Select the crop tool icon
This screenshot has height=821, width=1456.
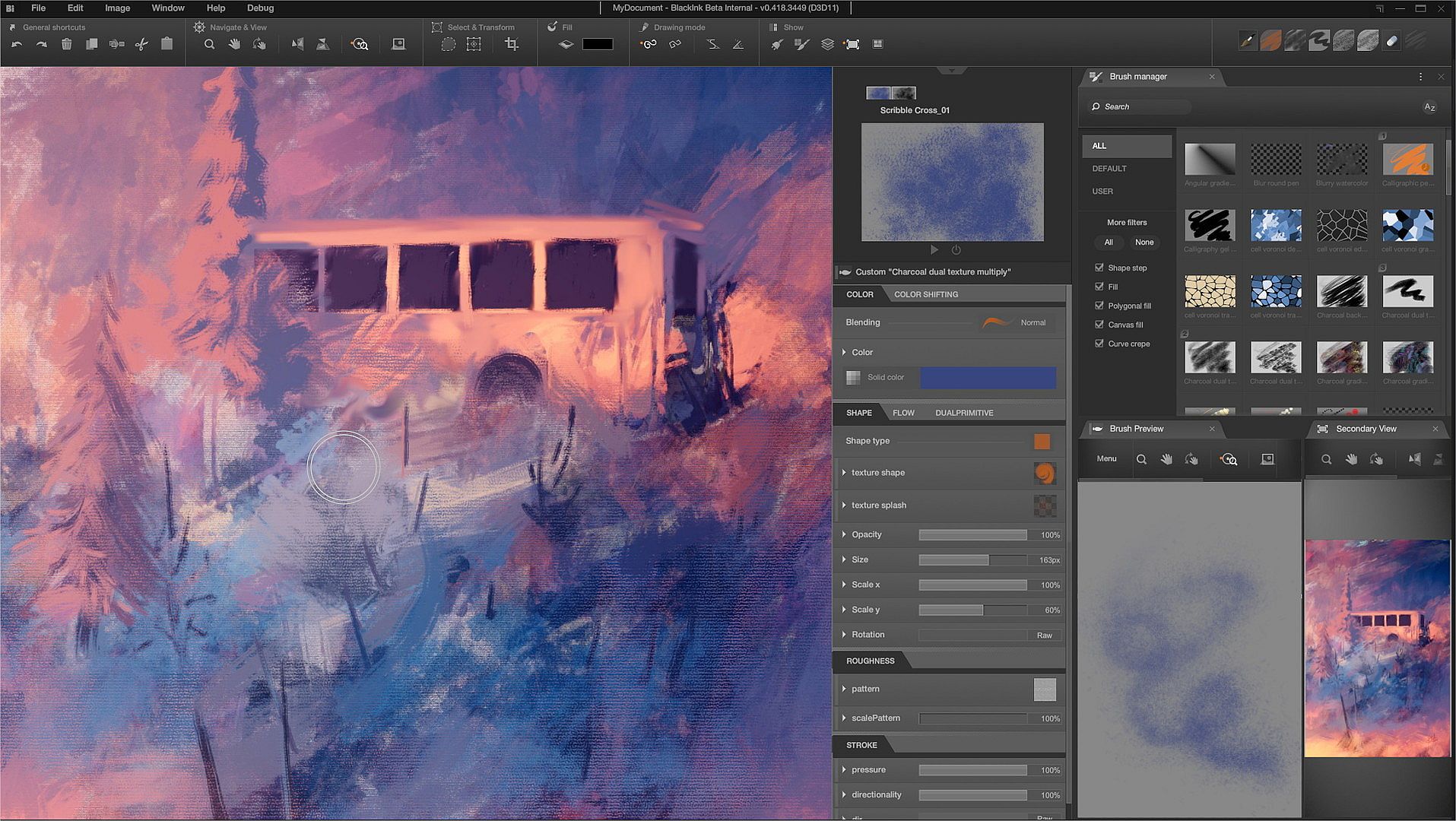point(512,45)
